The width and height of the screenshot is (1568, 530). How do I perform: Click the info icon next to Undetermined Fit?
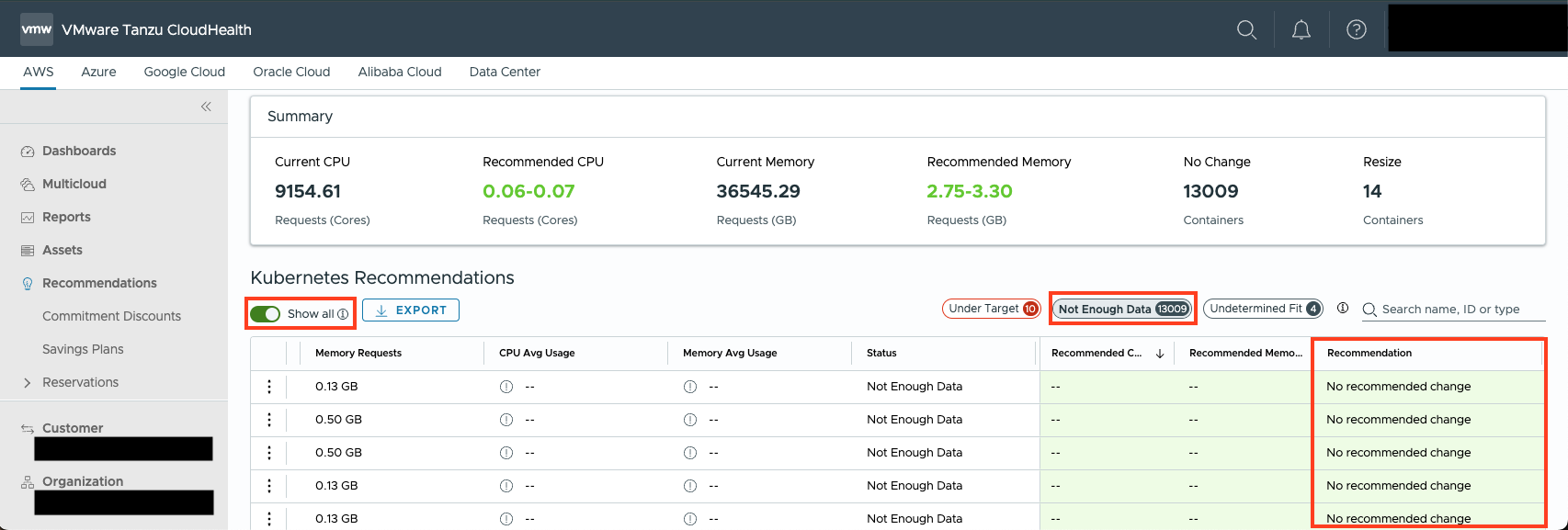(1343, 309)
